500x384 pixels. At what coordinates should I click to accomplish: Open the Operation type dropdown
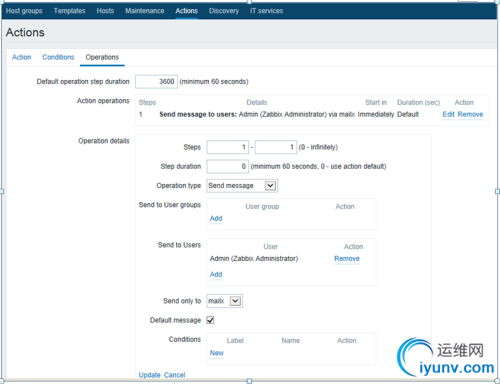pos(242,186)
